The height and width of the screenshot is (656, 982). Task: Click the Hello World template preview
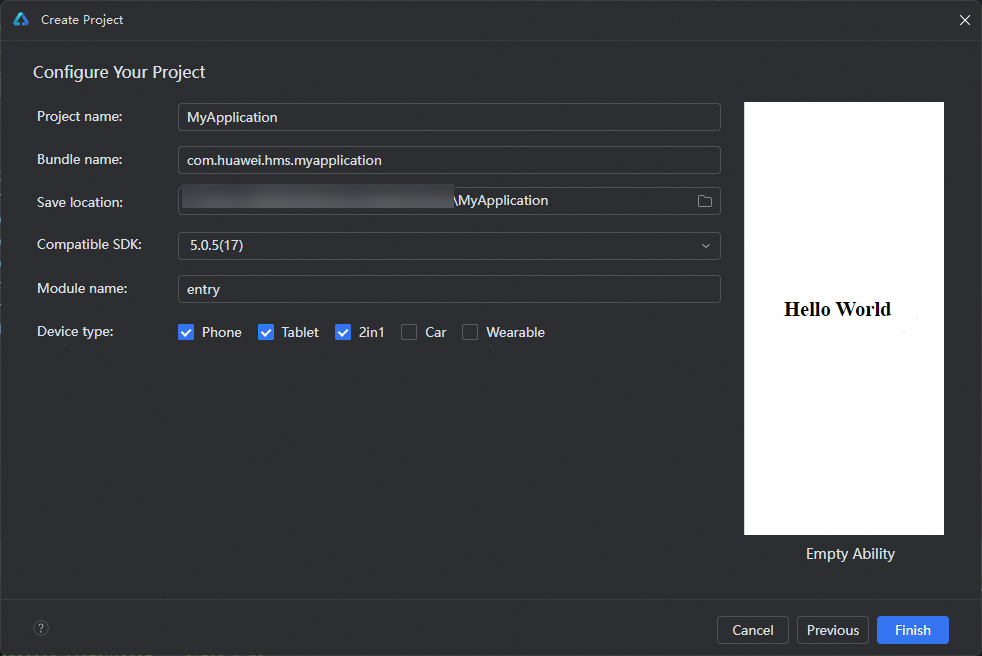tap(844, 318)
